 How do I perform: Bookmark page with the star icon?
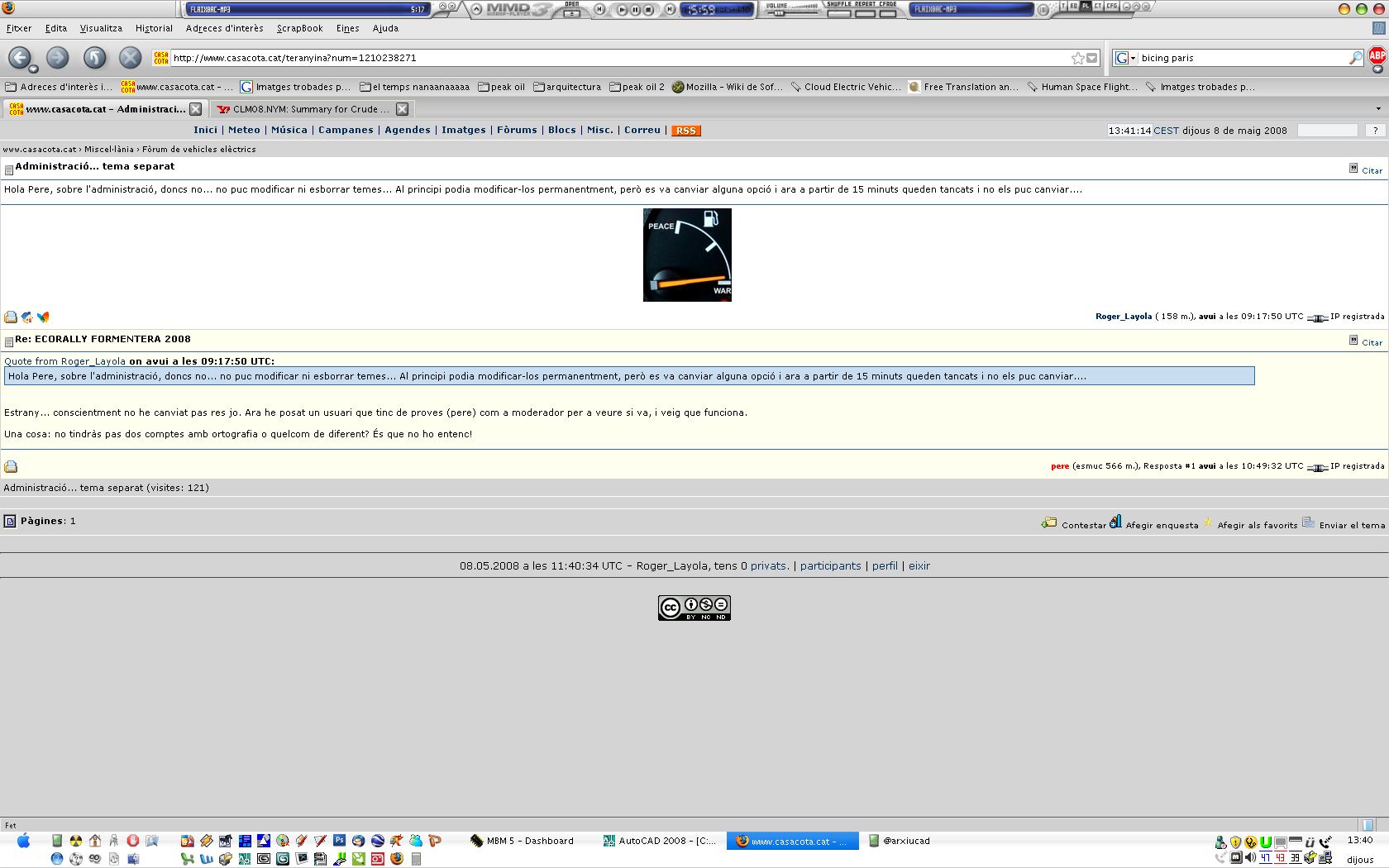point(1077,58)
